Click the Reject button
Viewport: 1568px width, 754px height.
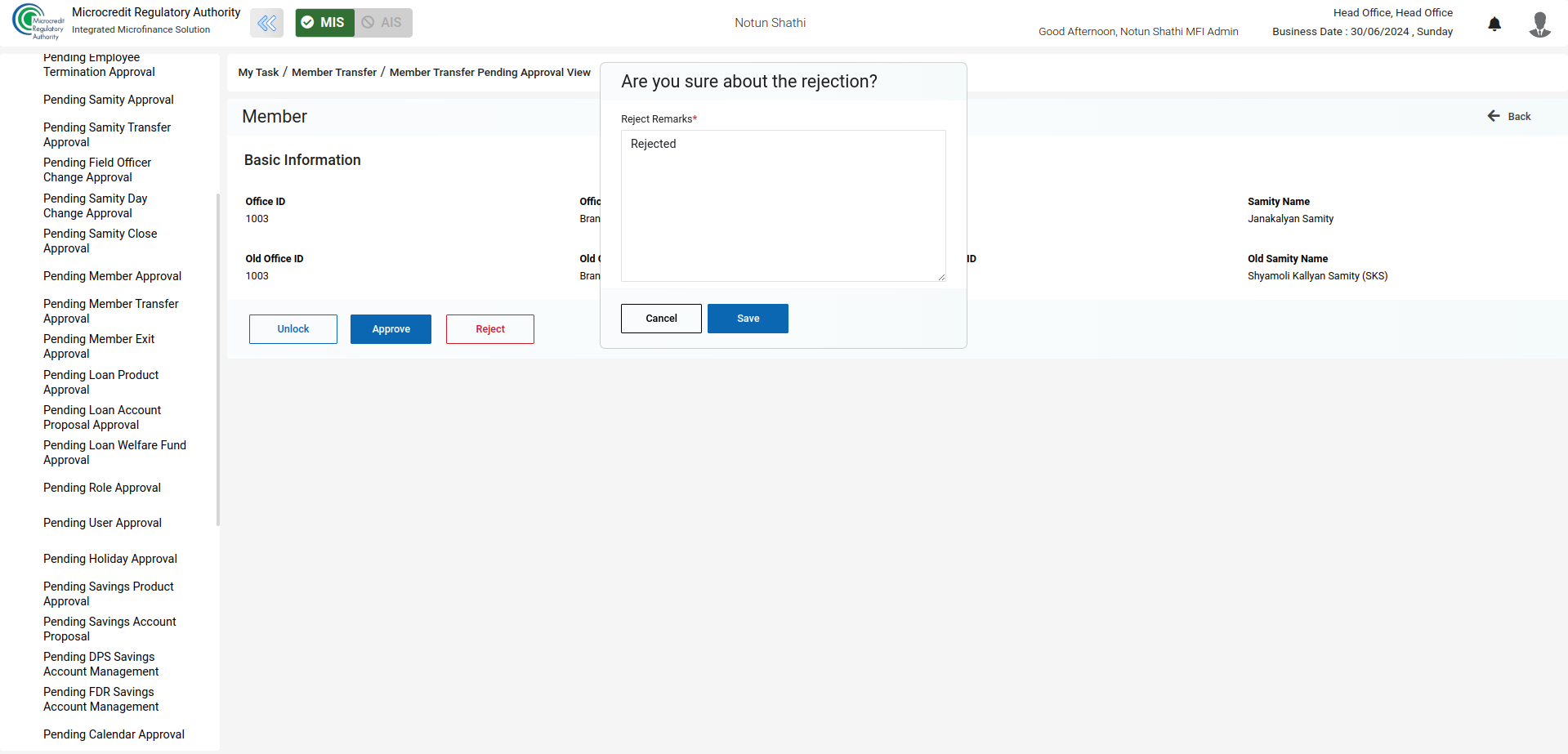(x=489, y=329)
